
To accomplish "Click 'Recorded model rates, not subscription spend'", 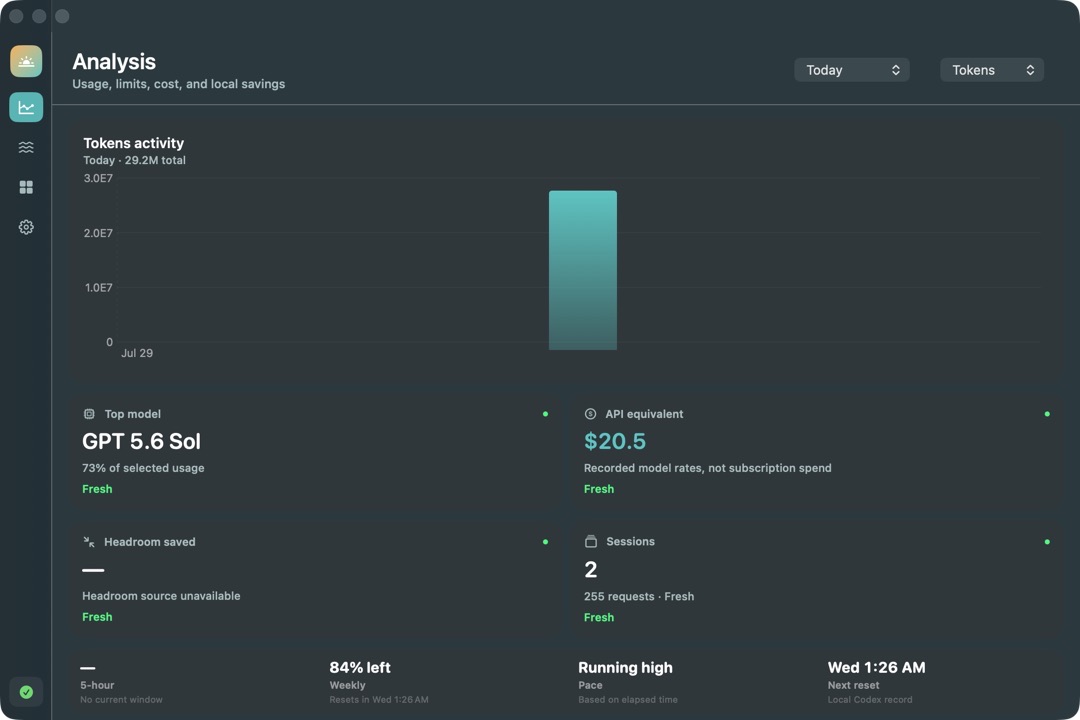I will (x=707, y=468).
